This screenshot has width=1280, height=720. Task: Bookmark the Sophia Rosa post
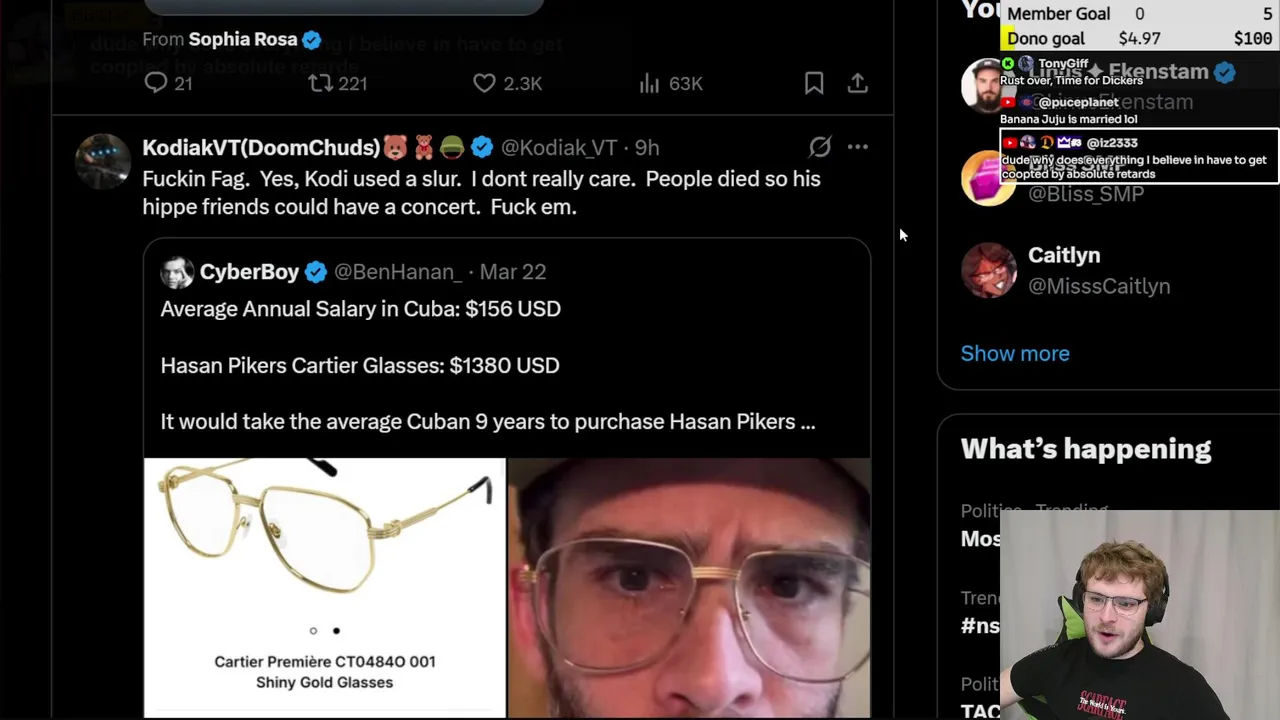[814, 83]
